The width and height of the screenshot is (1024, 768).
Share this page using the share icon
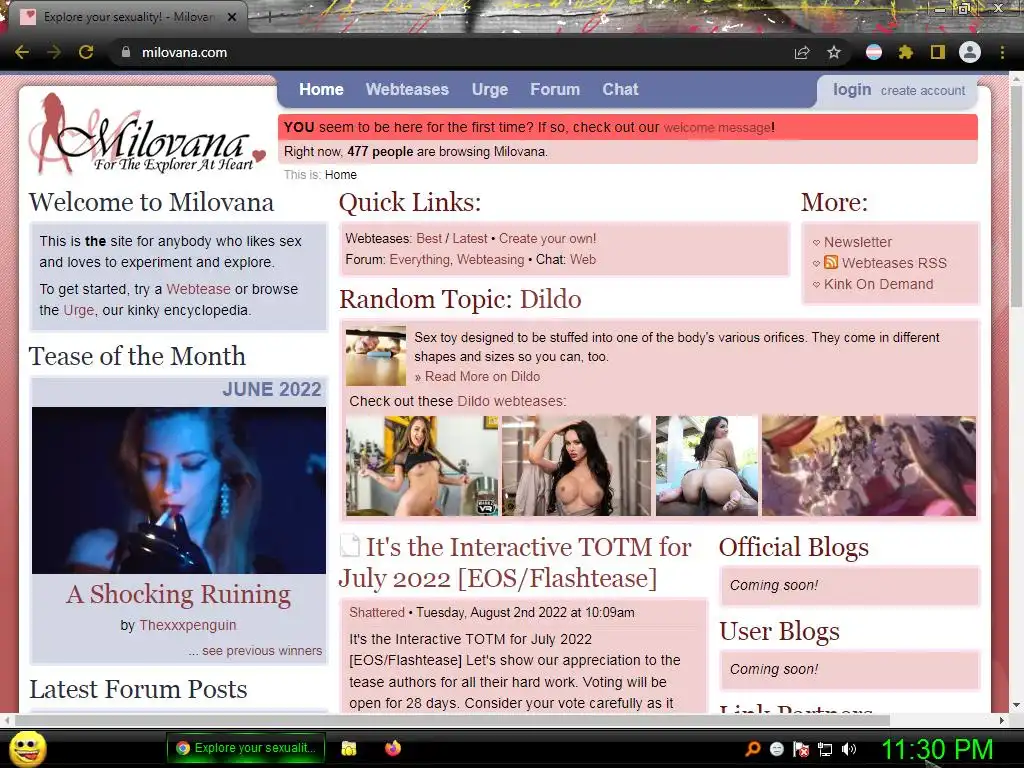pos(802,52)
